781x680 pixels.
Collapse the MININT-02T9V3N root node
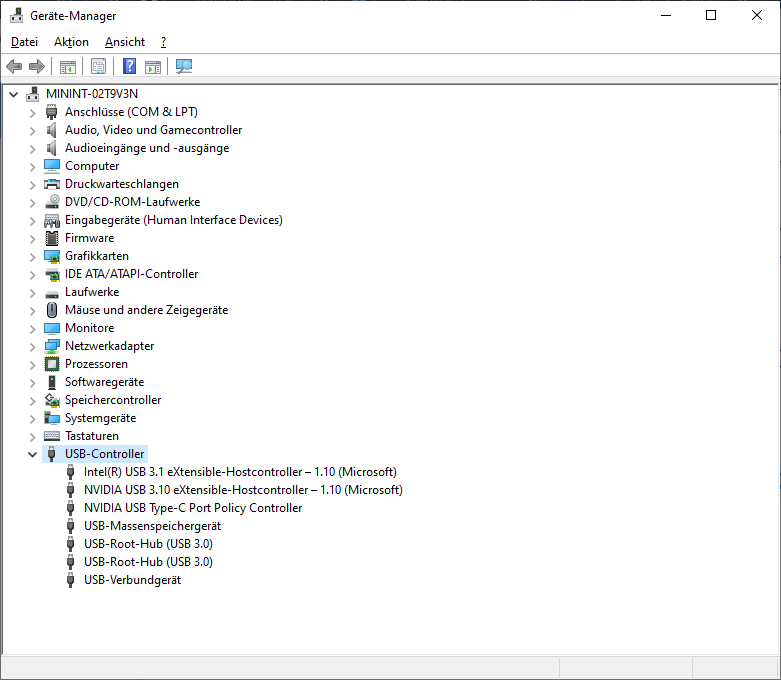click(x=13, y=94)
